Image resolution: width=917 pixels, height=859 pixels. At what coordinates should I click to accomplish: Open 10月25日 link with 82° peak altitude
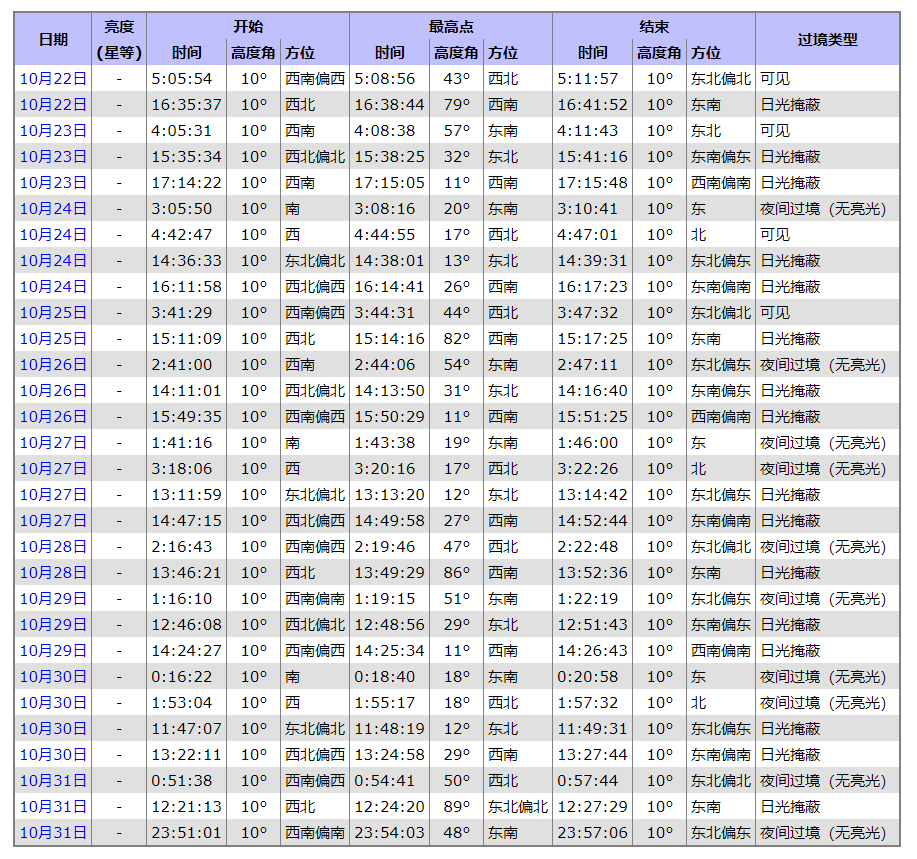(53, 338)
